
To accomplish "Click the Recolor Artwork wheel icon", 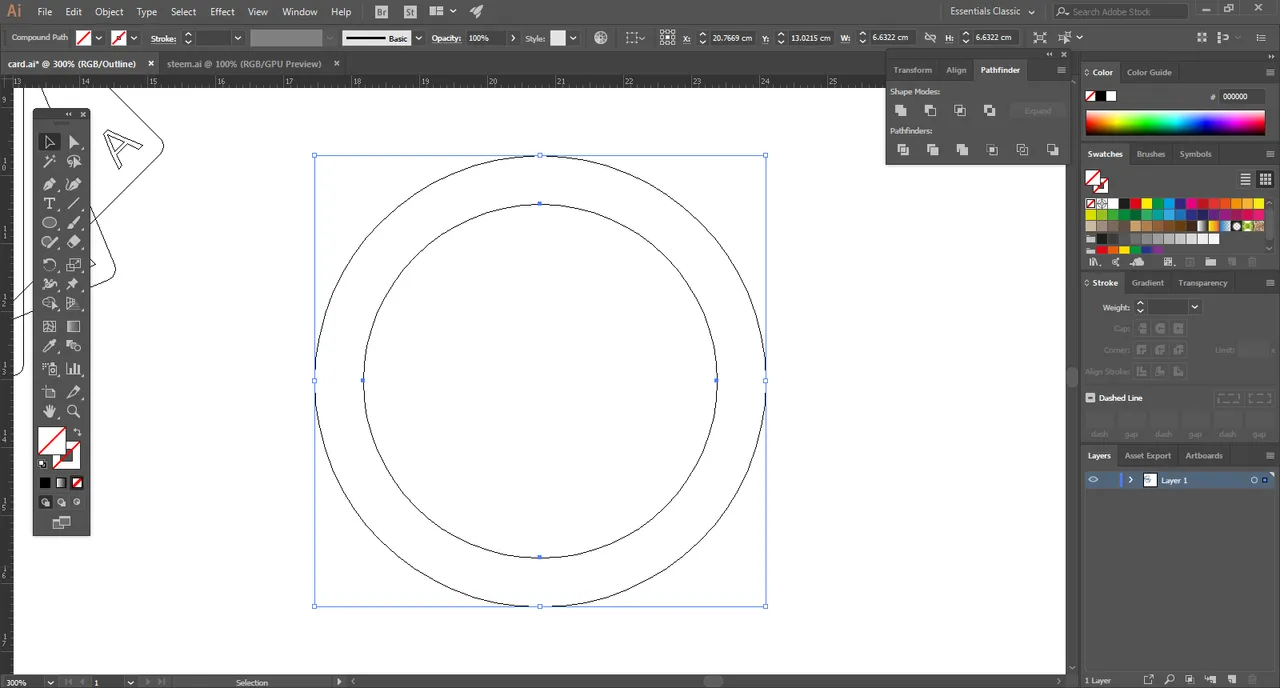I will click(601, 38).
